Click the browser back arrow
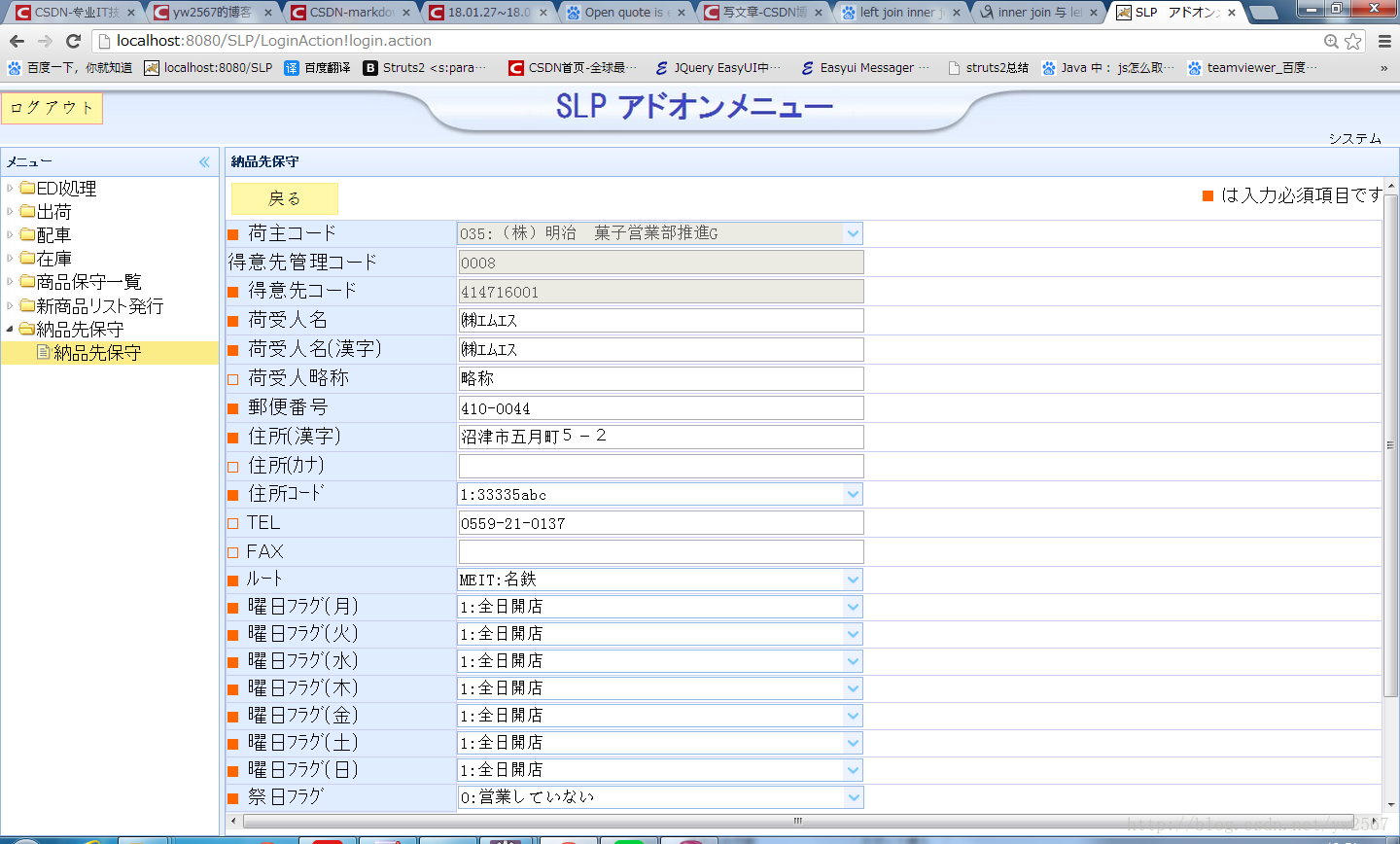Screen dimensions: 1400x844 click(17, 41)
